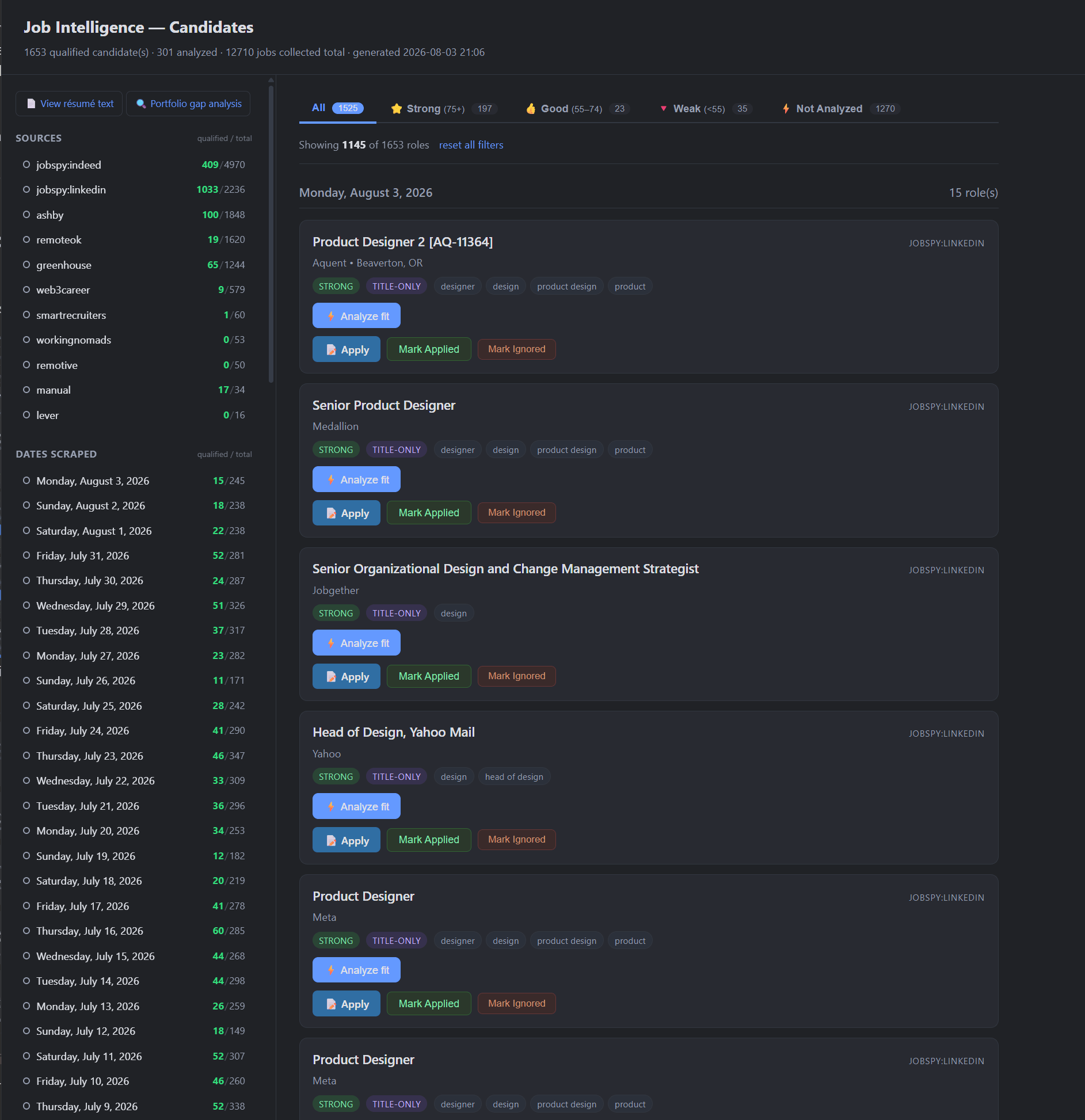Open Portfolio gap analysis
This screenshot has width=1085, height=1120.
pos(188,104)
